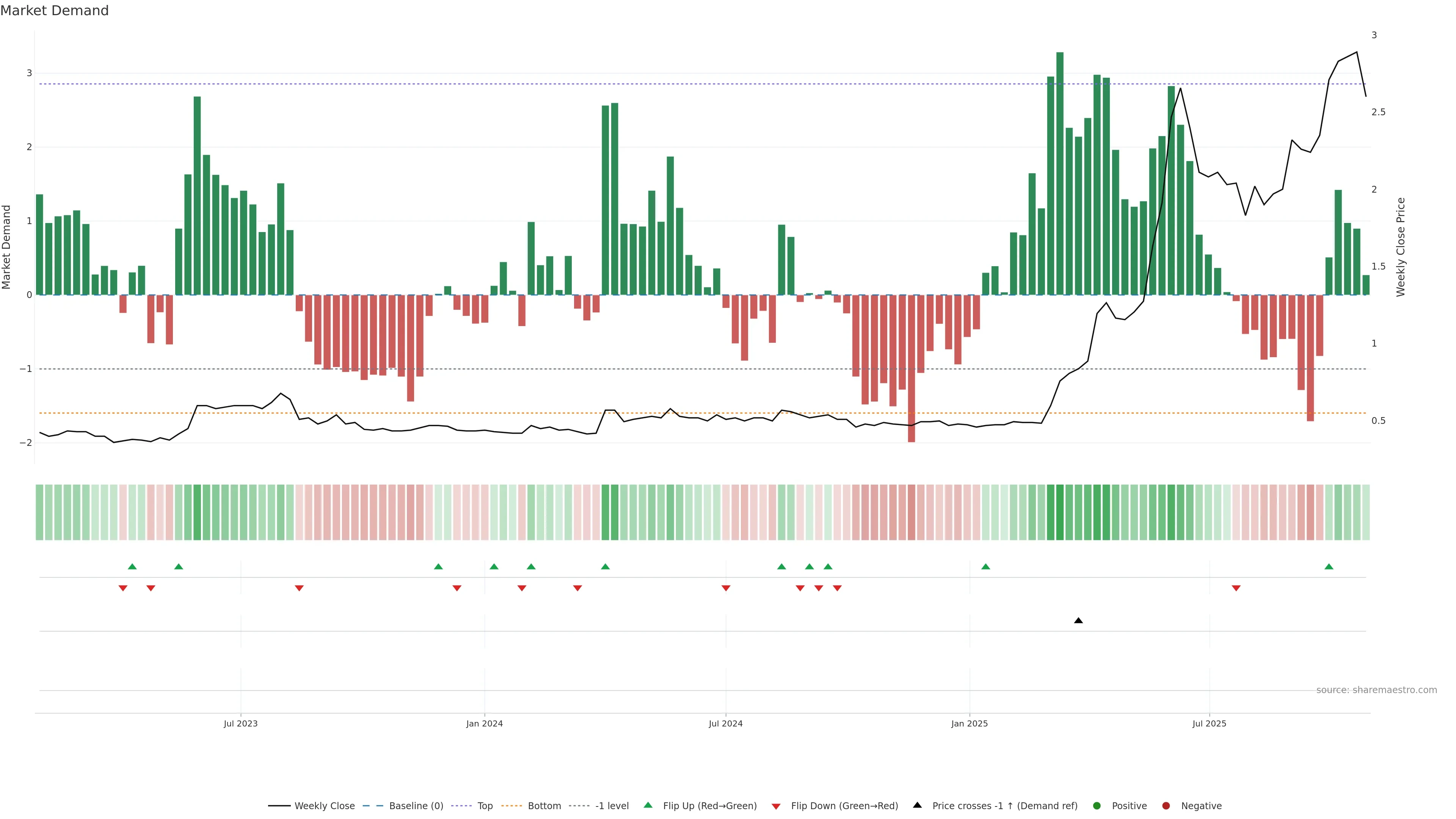Click the Market Demand chart title

click(x=54, y=11)
